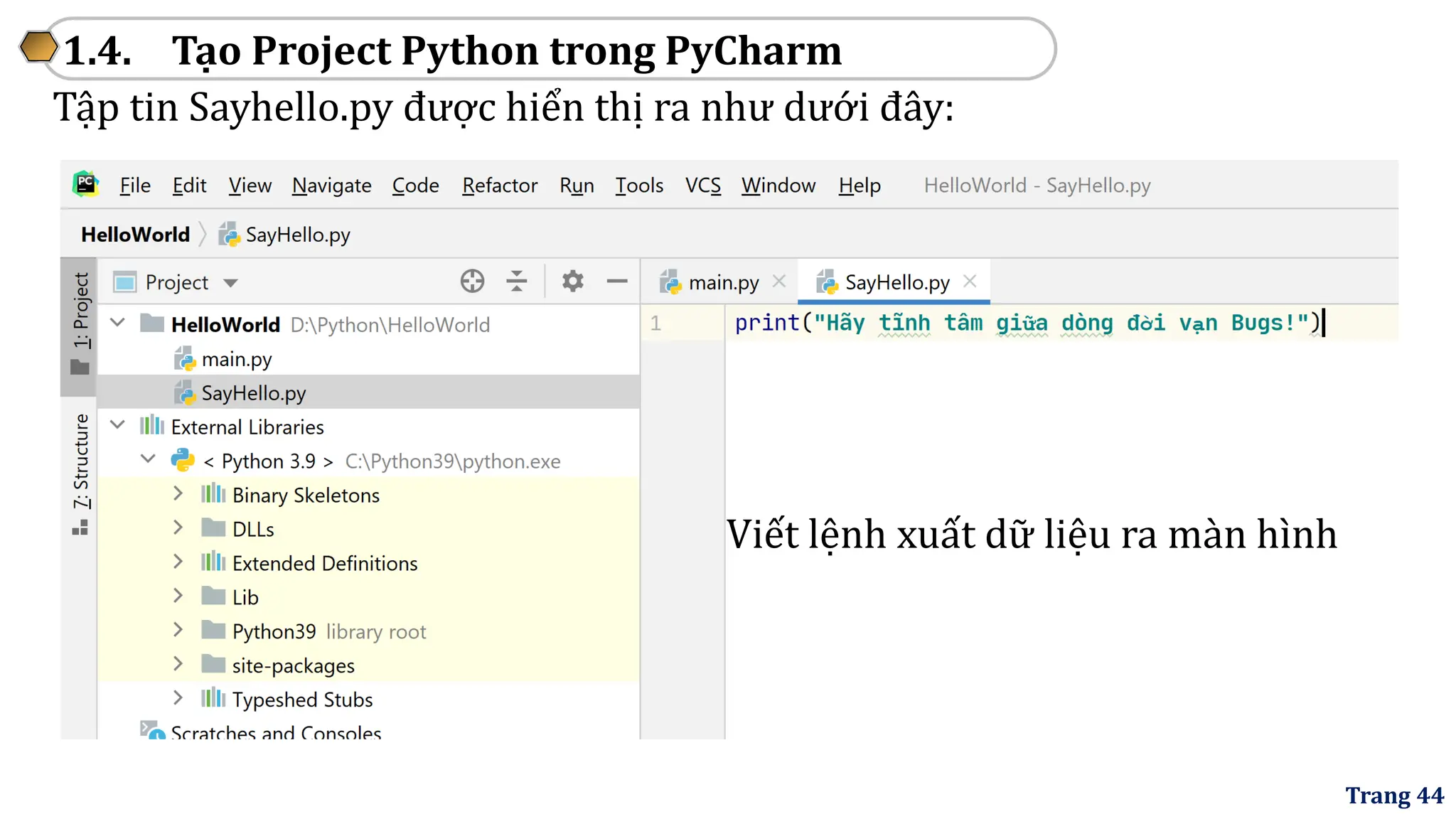
Task: Click the Locate/Select Opened File crosshair icon
Action: pyautogui.click(x=472, y=282)
